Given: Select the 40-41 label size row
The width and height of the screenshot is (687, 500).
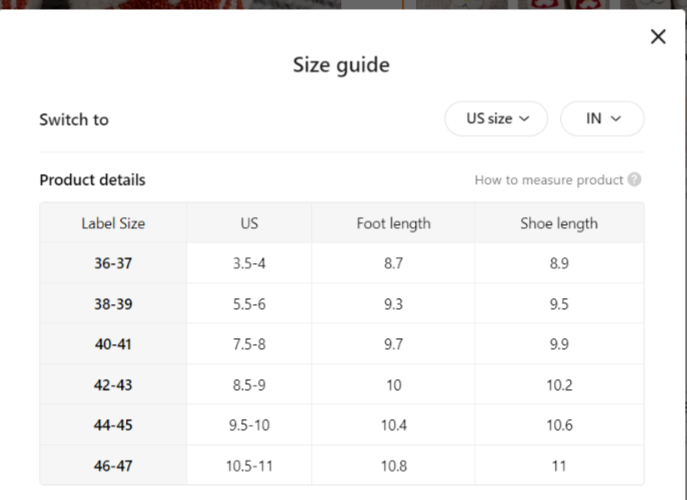Looking at the screenshot, I should pyautogui.click(x=342, y=344).
